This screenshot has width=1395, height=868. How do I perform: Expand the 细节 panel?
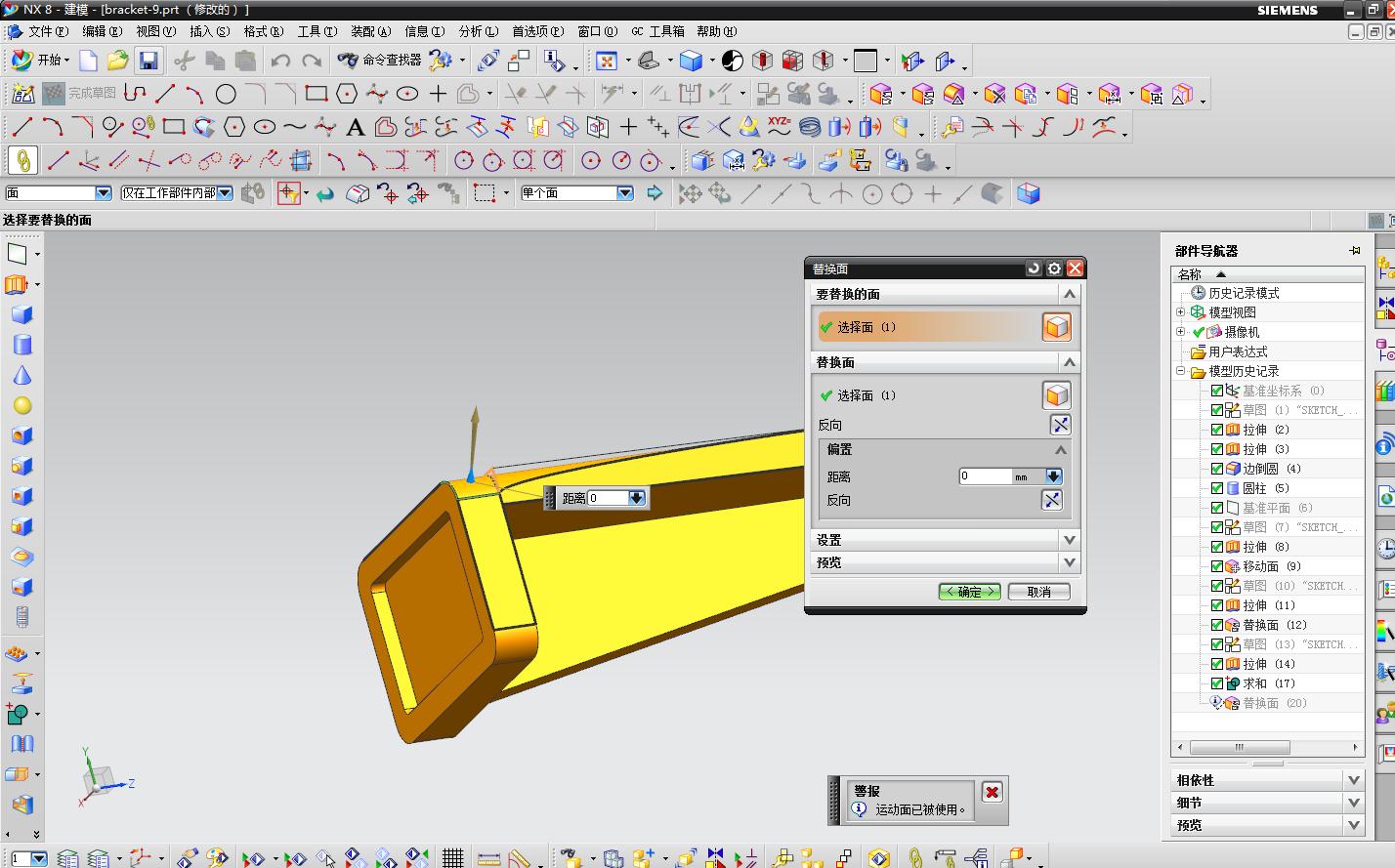(1353, 803)
